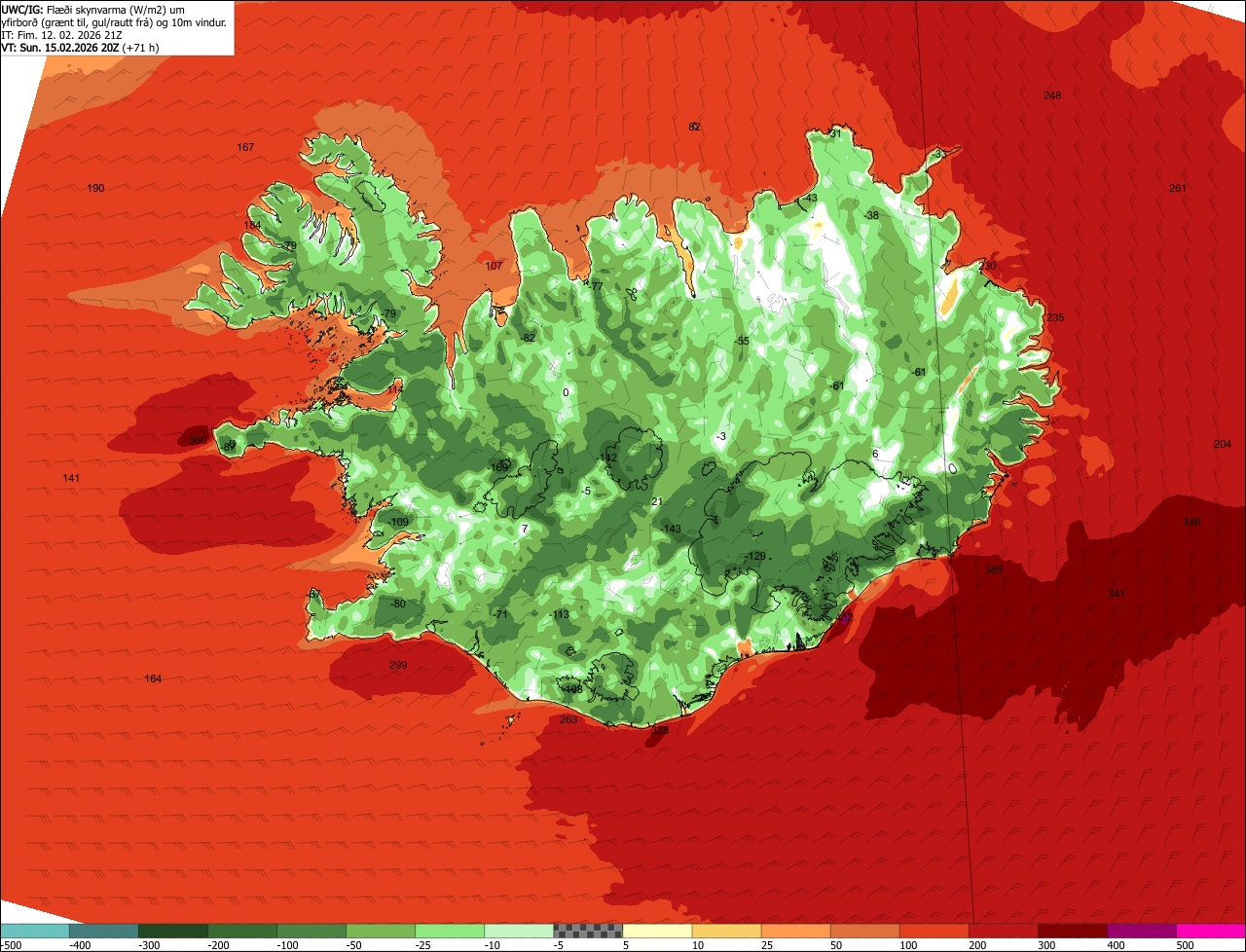
Task: Click the flux value '346' on the map
Action: click(x=1191, y=522)
